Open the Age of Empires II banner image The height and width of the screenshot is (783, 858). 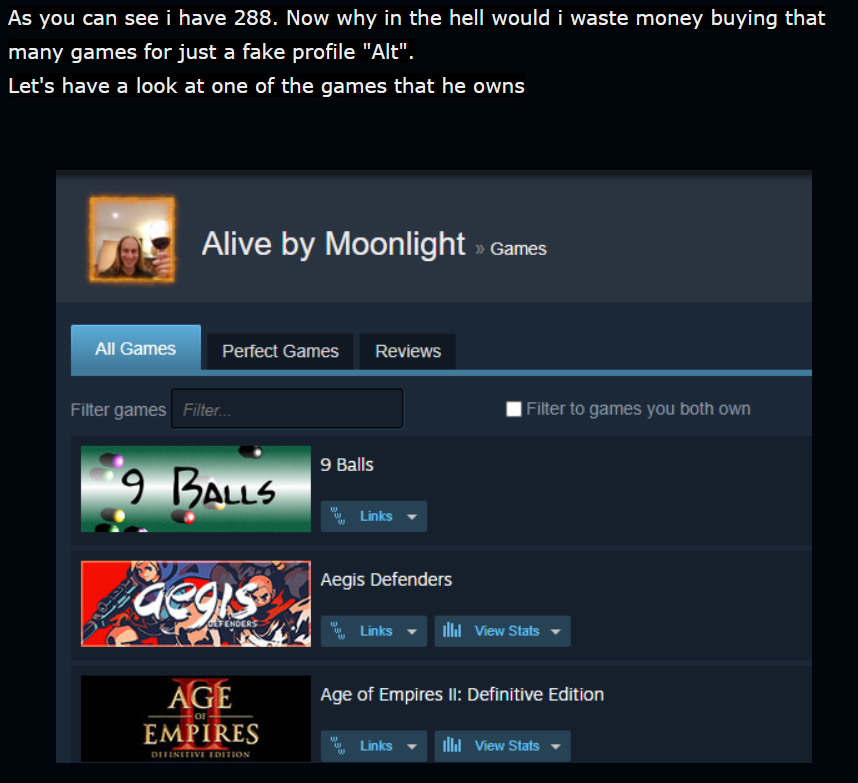[196, 718]
